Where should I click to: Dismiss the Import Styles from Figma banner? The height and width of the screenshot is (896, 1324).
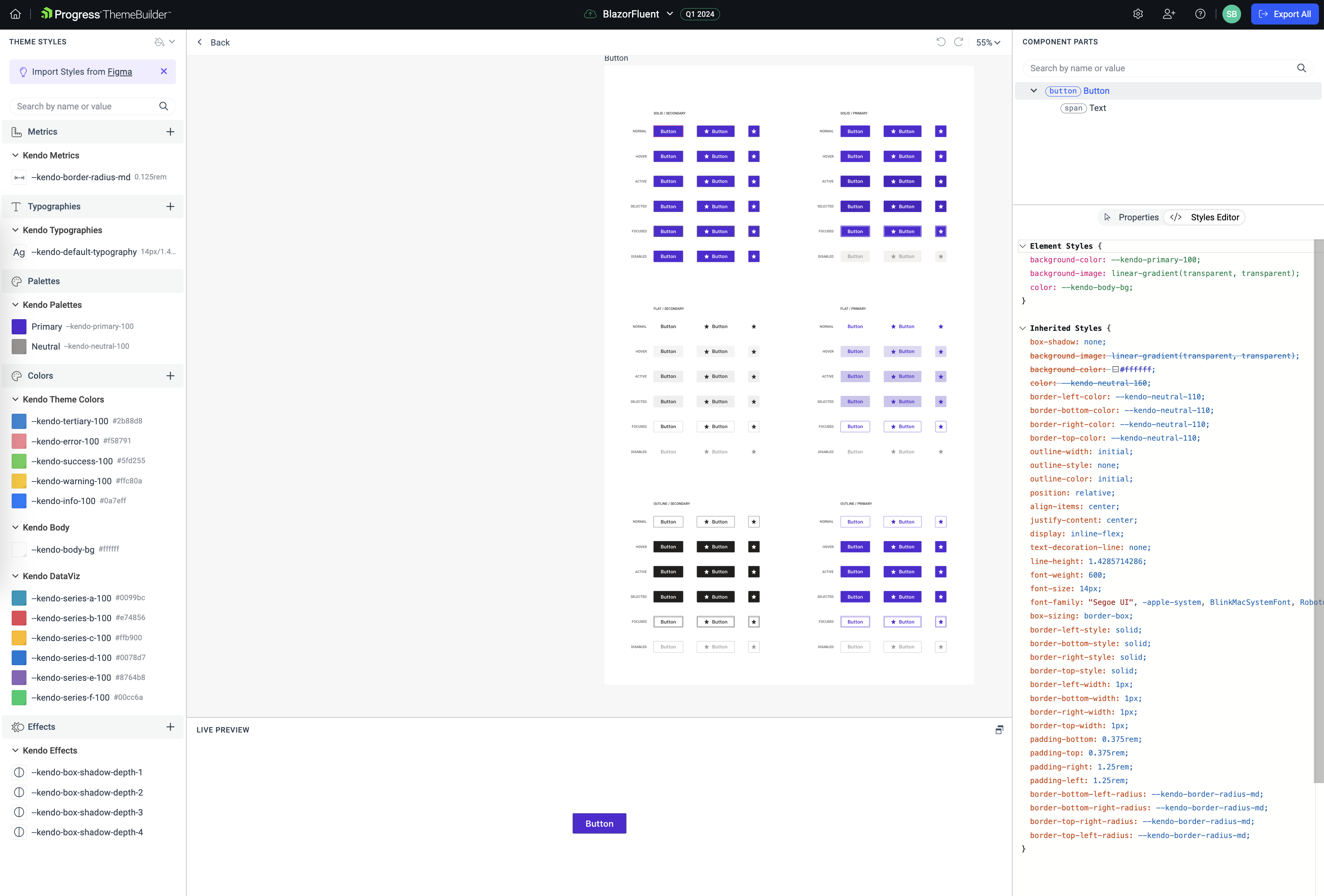(164, 71)
